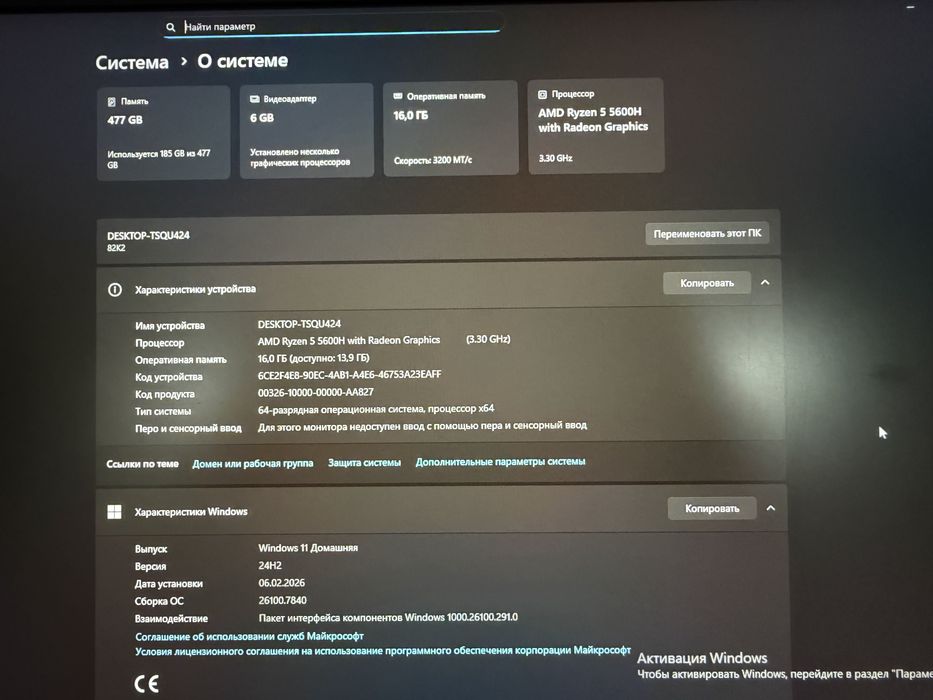Open the 'Процессор' AMD Ryzen card
This screenshot has height=700, width=933.
click(x=596, y=126)
